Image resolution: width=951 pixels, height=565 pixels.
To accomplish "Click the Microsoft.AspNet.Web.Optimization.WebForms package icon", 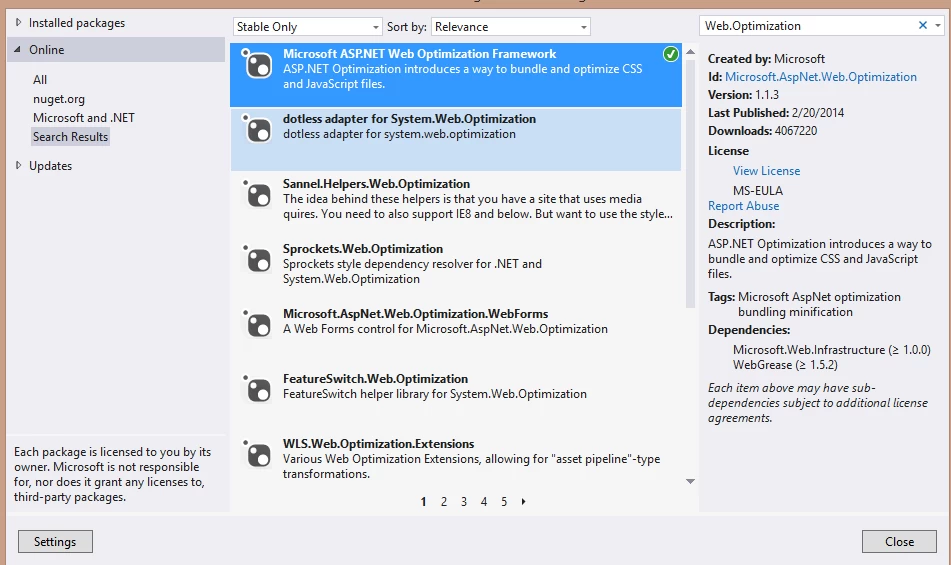I will tap(257, 323).
